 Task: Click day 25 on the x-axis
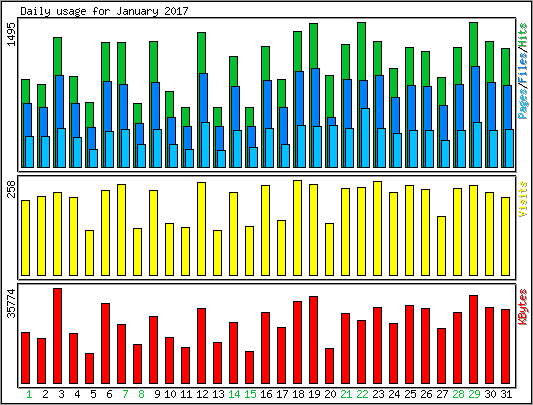coord(410,394)
